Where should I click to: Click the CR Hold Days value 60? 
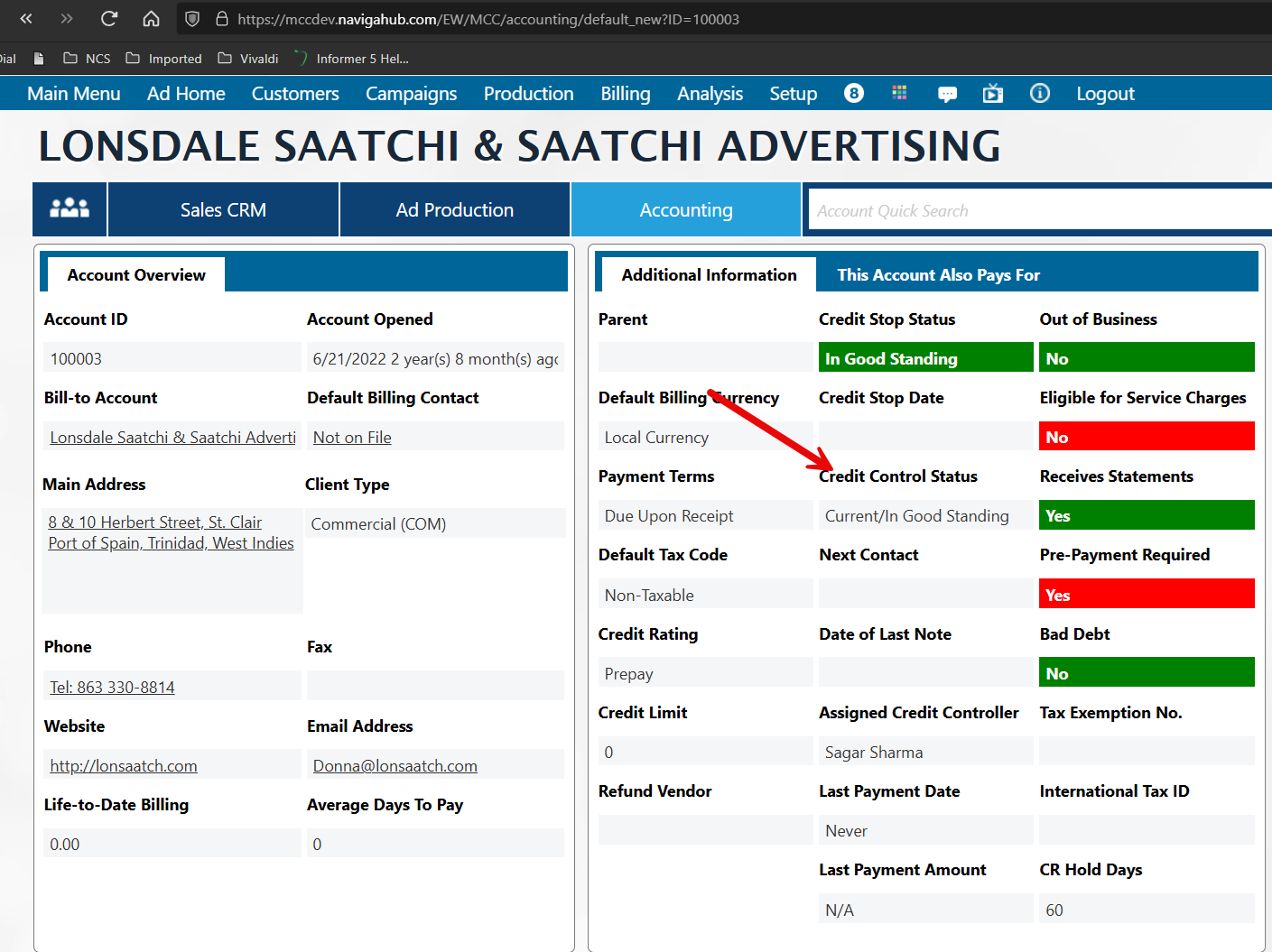point(1147,910)
